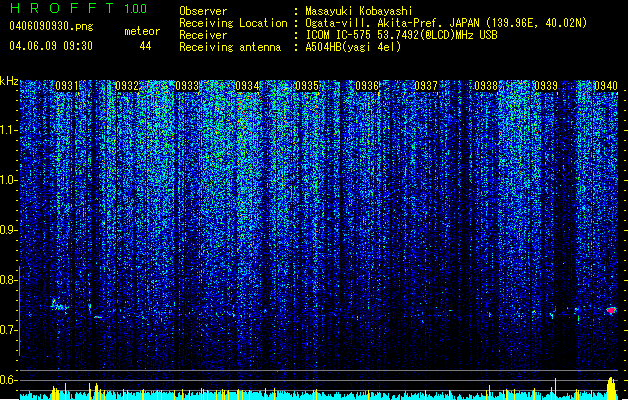Click the 0934 time marker
Image resolution: width=629 pixels, height=400 pixels.
[247, 86]
